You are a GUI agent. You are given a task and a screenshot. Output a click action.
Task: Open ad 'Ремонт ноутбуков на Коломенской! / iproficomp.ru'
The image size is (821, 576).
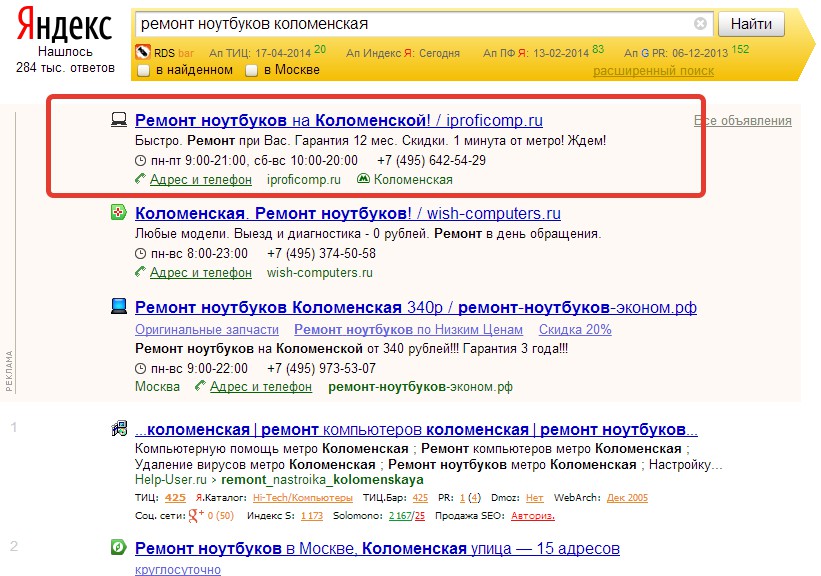click(x=339, y=120)
